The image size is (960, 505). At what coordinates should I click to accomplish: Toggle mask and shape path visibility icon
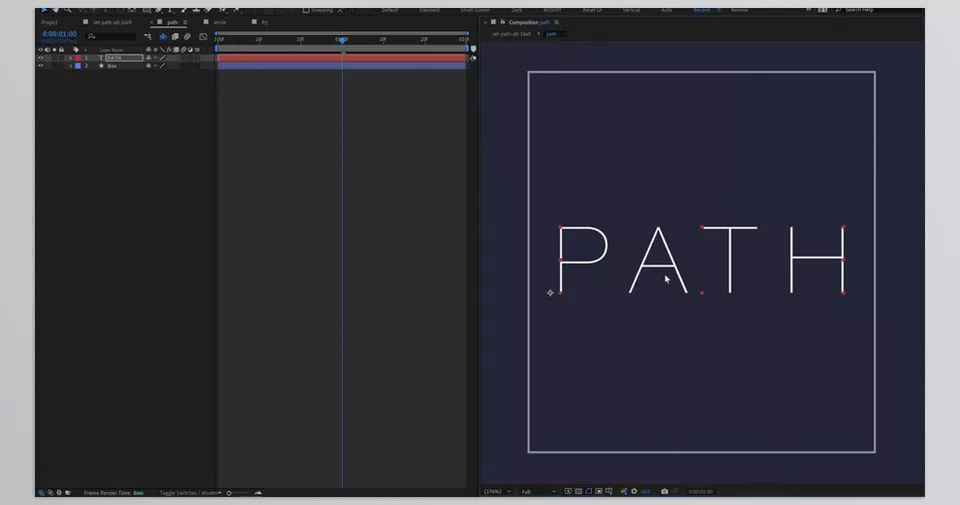(588, 491)
